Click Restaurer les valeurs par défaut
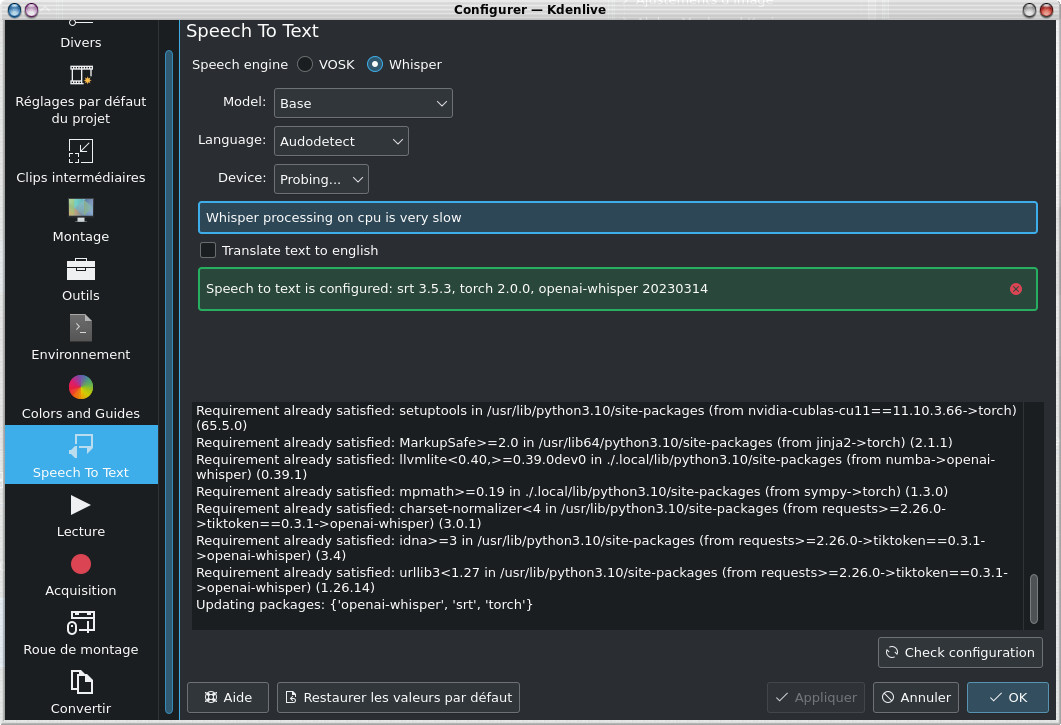 tap(399, 697)
